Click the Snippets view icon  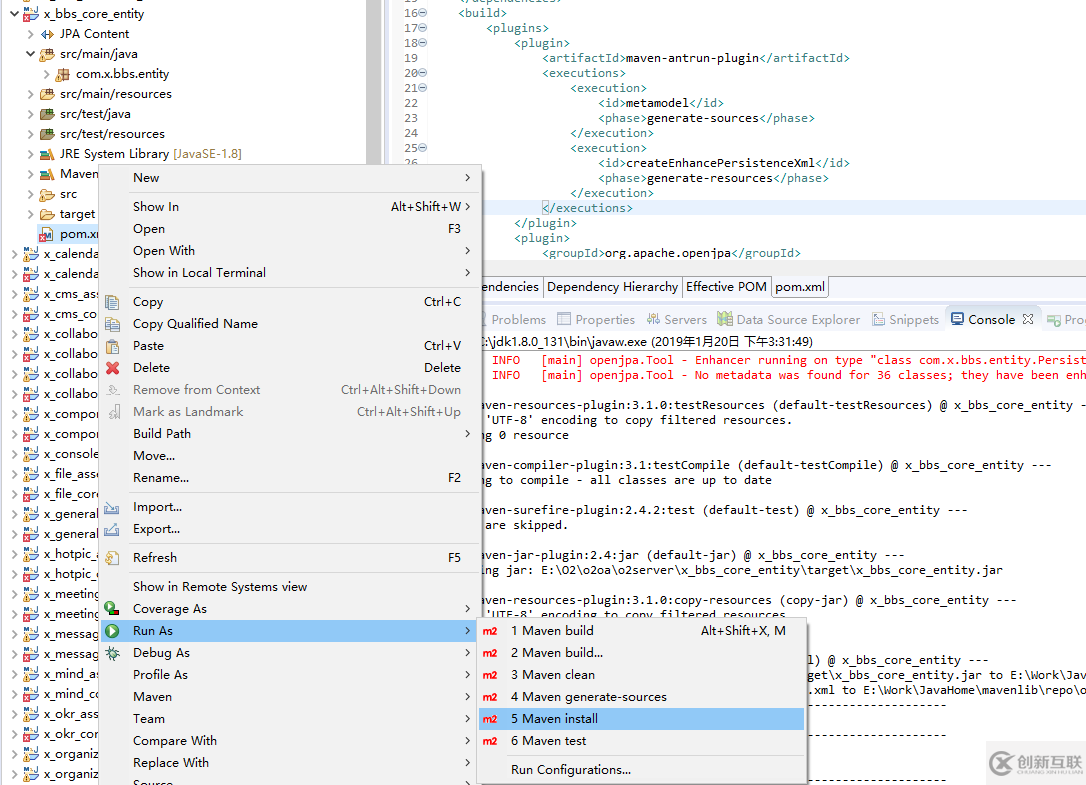878,319
